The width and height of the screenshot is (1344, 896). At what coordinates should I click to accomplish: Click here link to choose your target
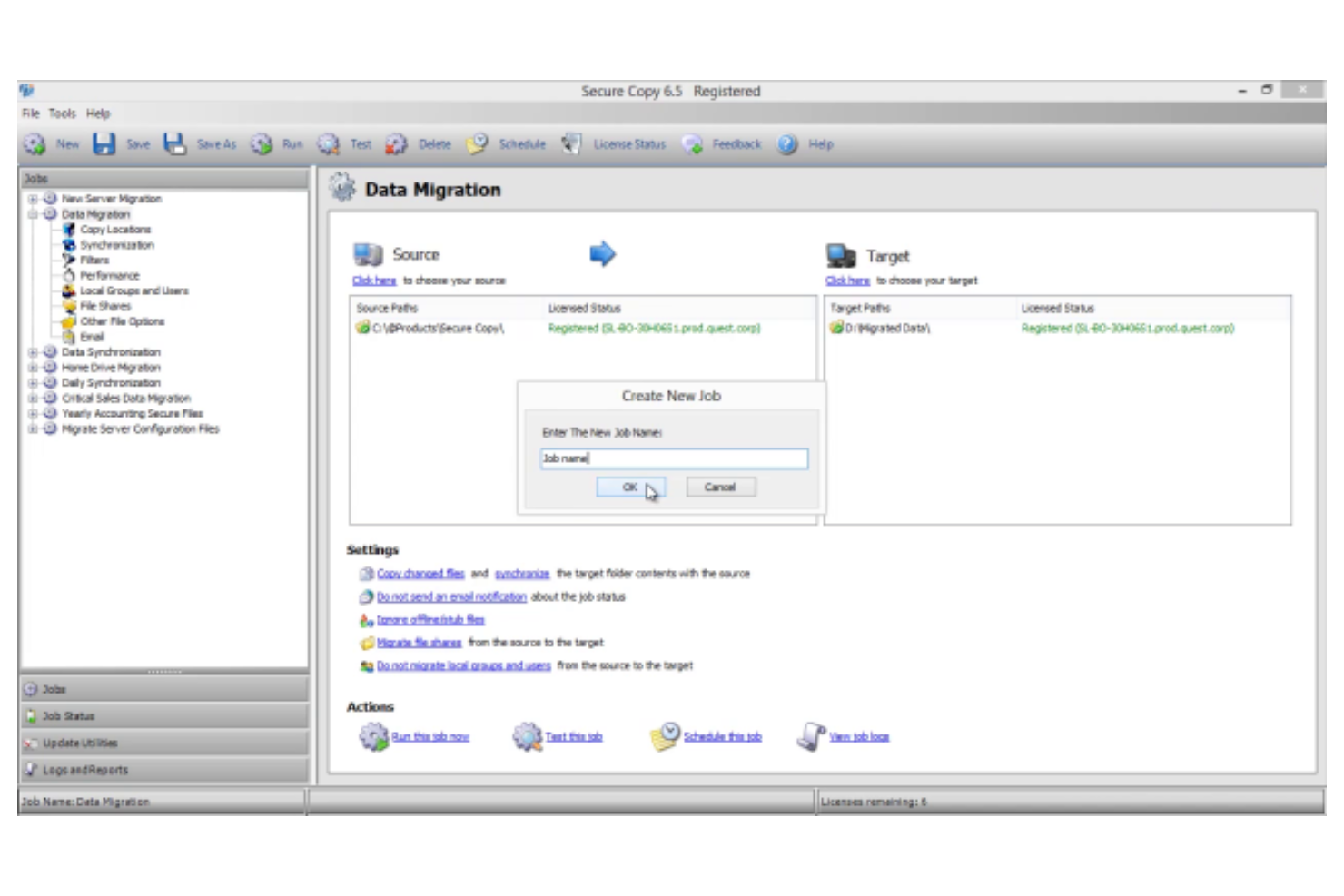point(847,281)
